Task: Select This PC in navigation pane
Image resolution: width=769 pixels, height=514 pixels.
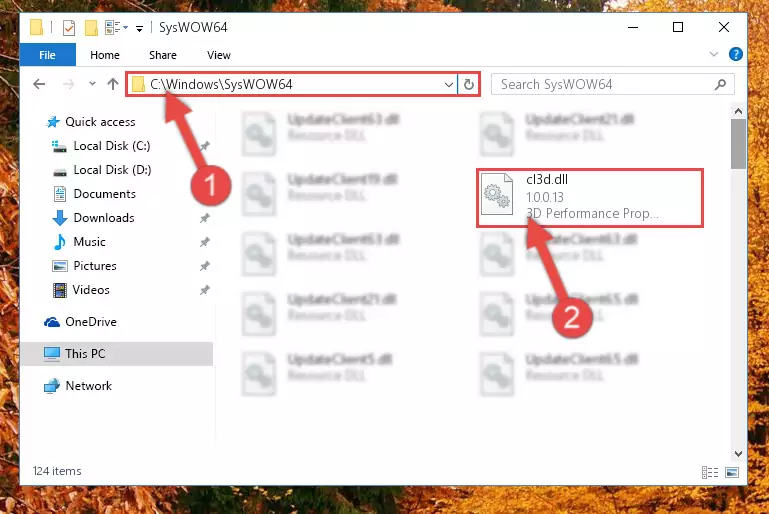Action: (x=85, y=354)
